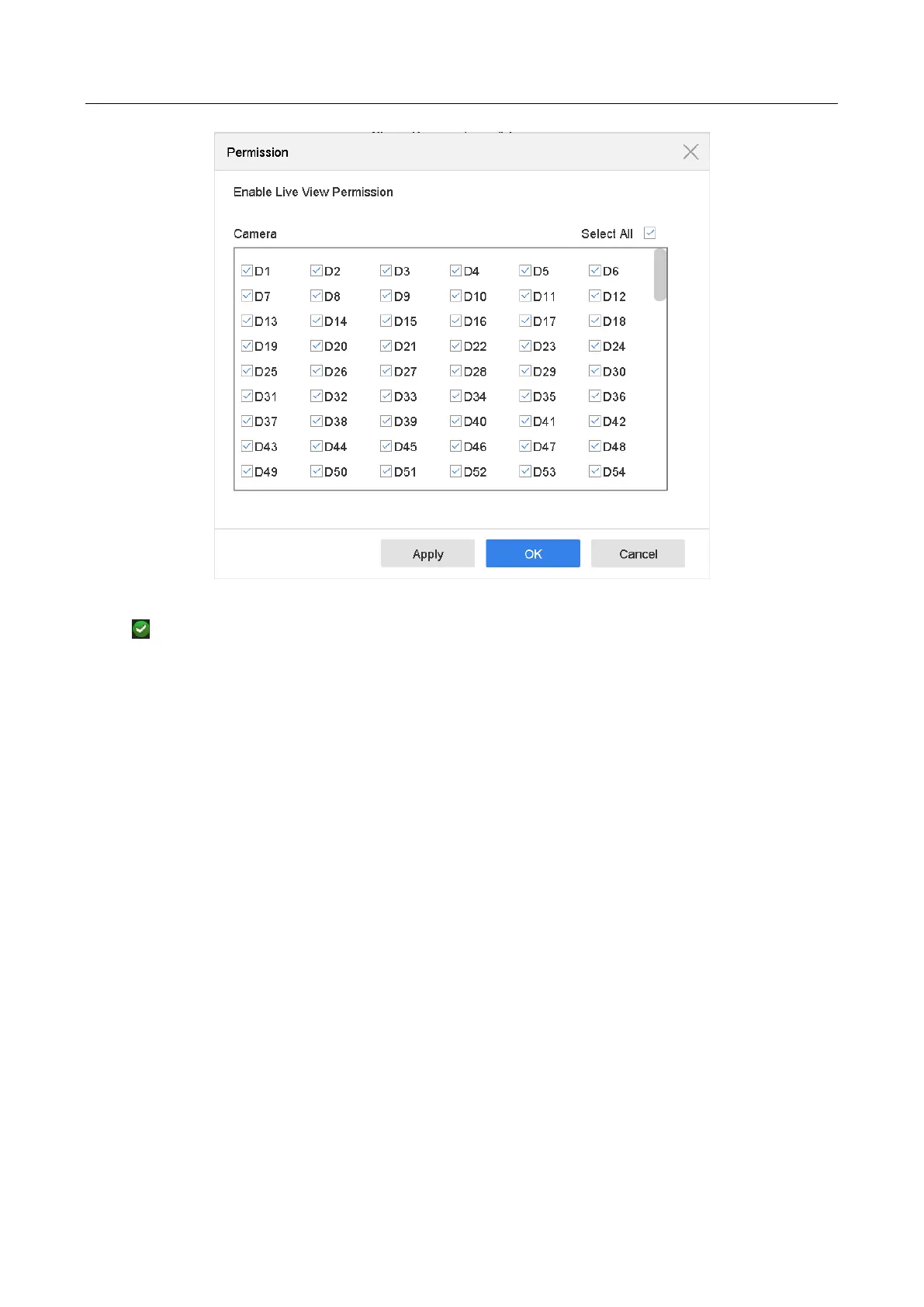924x1307 pixels.
Task: Confirm permissions with OK button
Action: pos(533,553)
